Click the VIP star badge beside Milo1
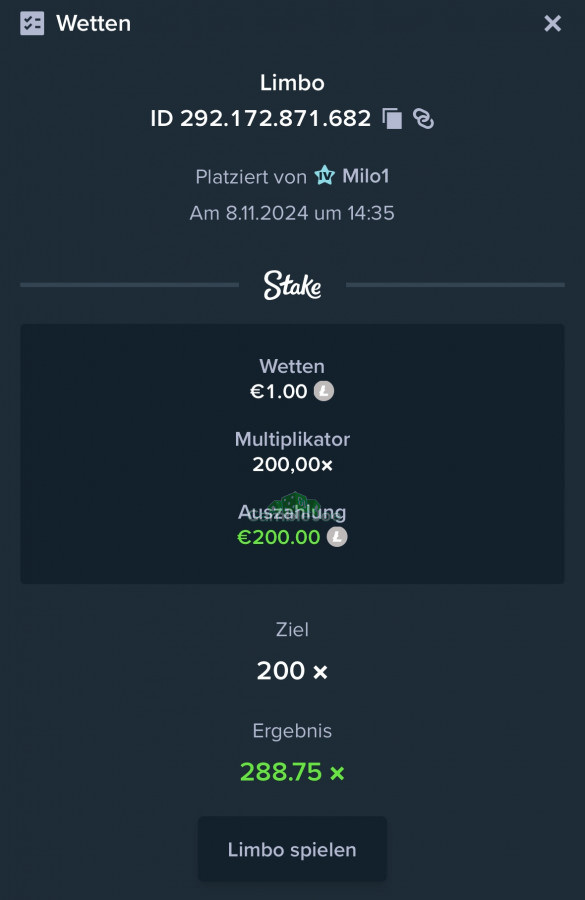585x900 pixels. click(324, 176)
